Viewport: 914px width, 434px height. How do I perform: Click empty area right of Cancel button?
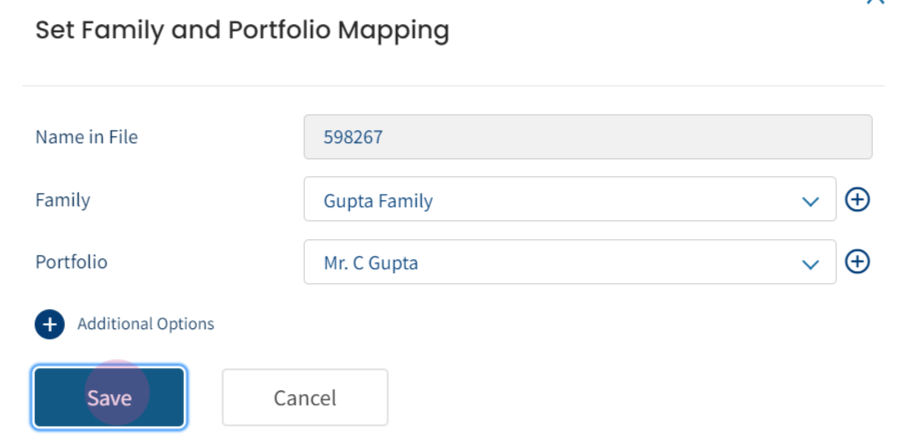pos(641,397)
